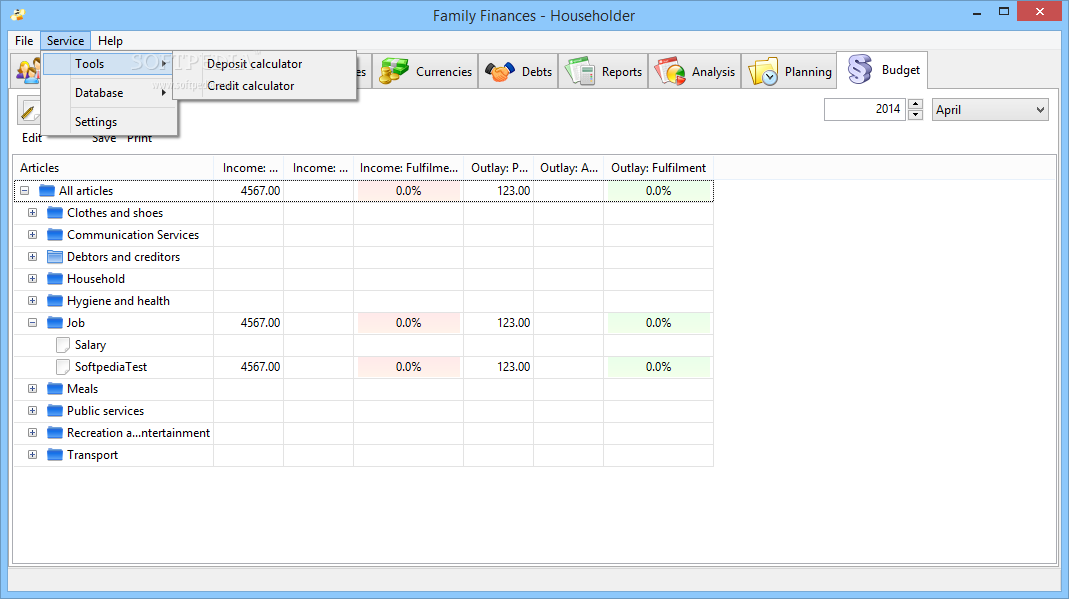The width and height of the screenshot is (1069, 599).
Task: Click the Public services folder icon
Action: (x=55, y=410)
